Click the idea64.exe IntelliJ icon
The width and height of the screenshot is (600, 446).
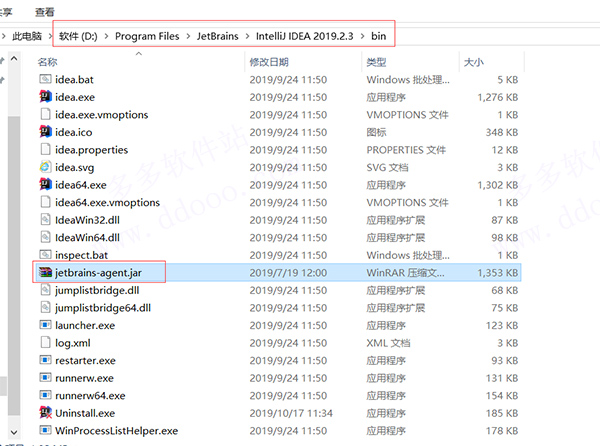[45, 184]
